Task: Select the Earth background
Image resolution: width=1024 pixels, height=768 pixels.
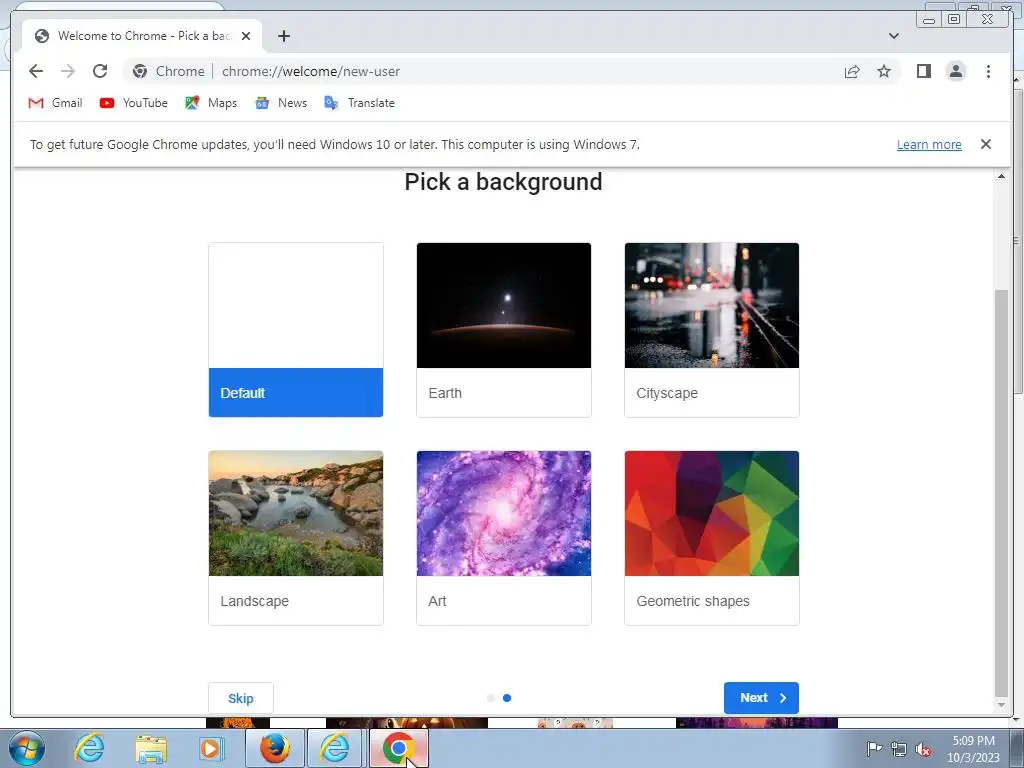Action: (x=504, y=330)
